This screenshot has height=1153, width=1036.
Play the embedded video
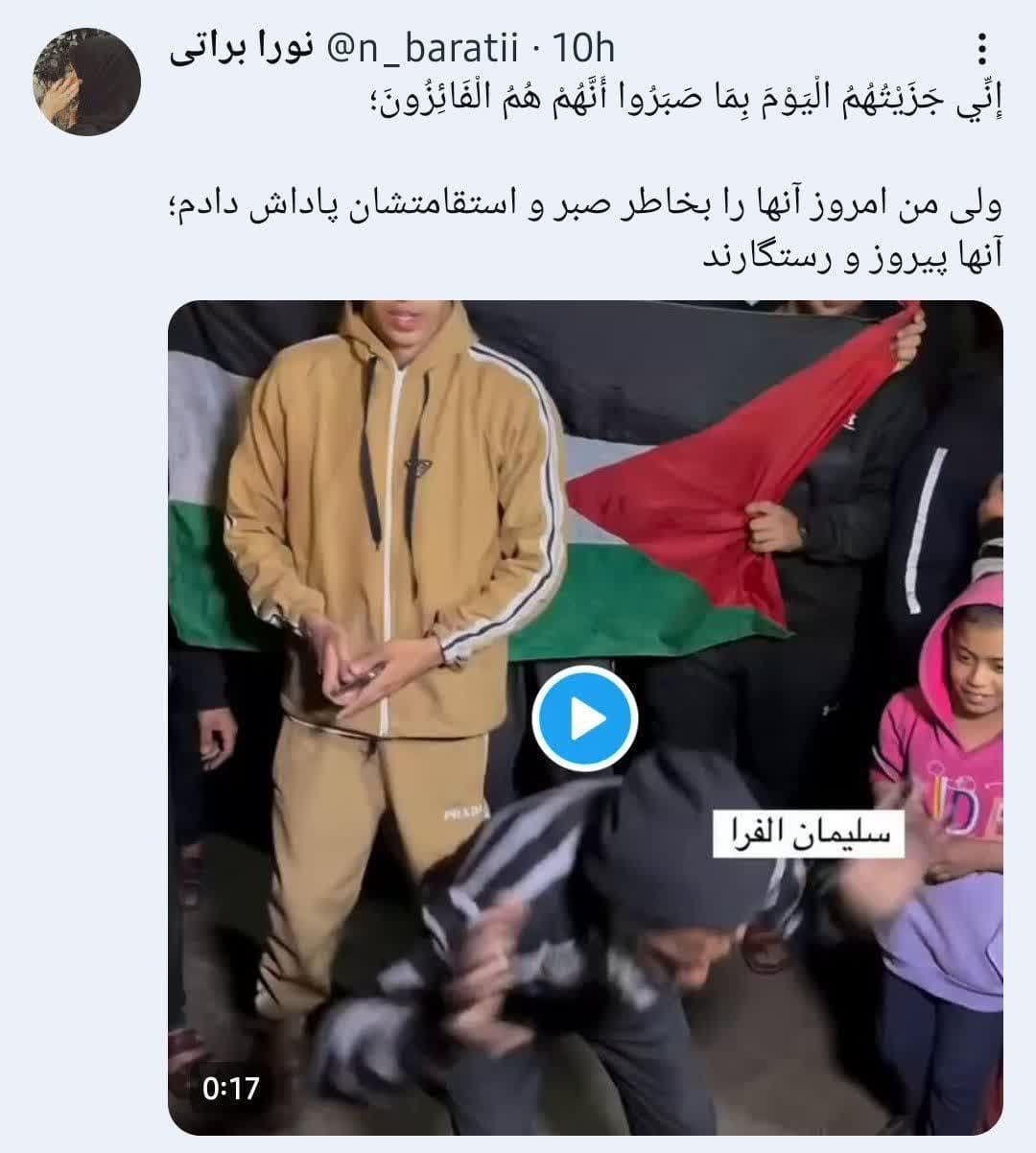click(585, 719)
